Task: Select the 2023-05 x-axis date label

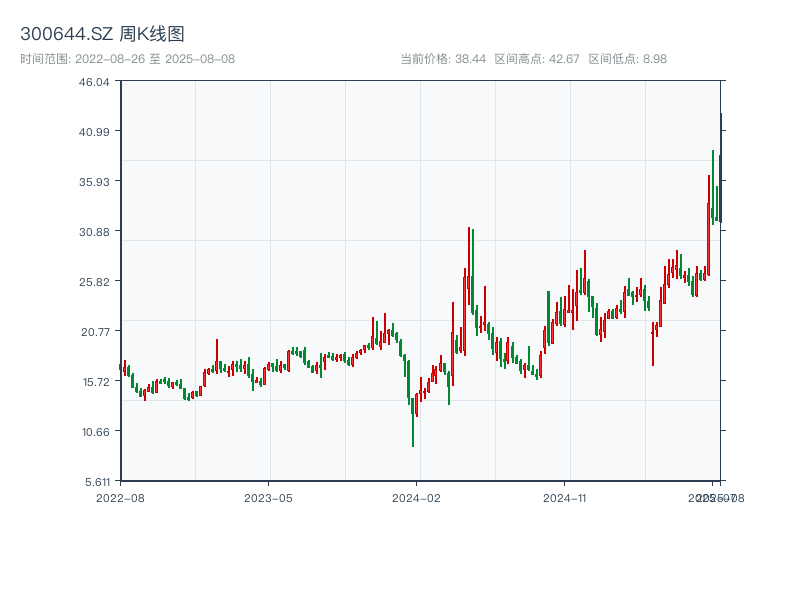Action: [x=268, y=497]
